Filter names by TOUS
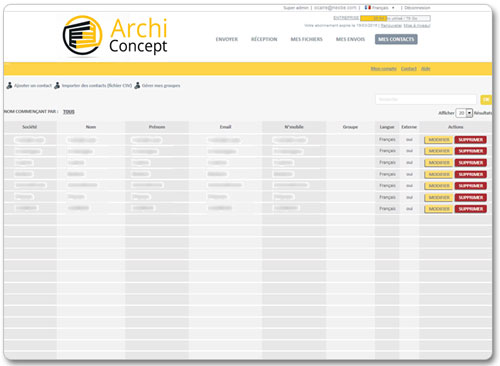The height and width of the screenshot is (366, 500). 69,112
